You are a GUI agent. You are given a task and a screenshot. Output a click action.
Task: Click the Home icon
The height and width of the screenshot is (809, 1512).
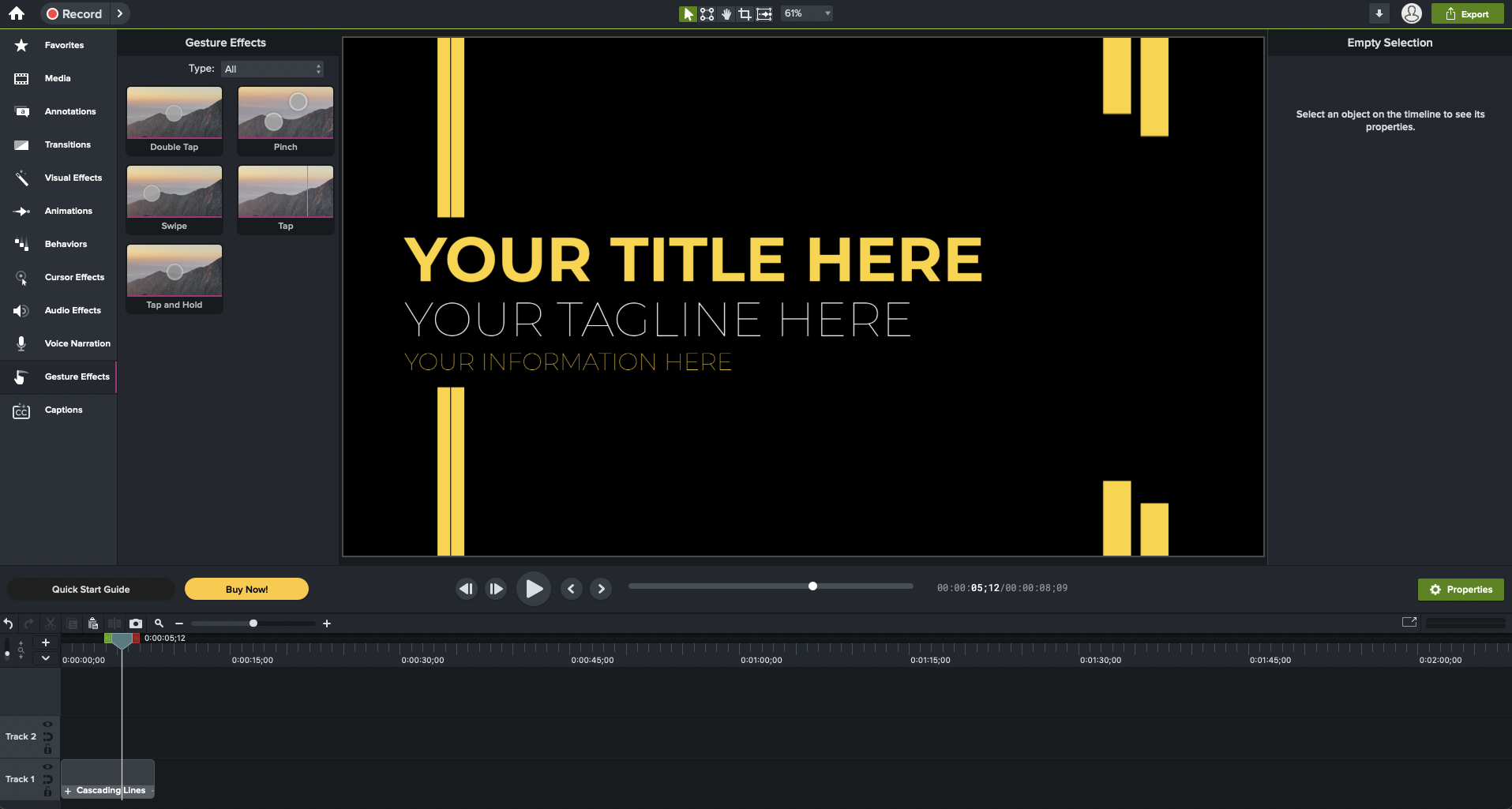(17, 13)
